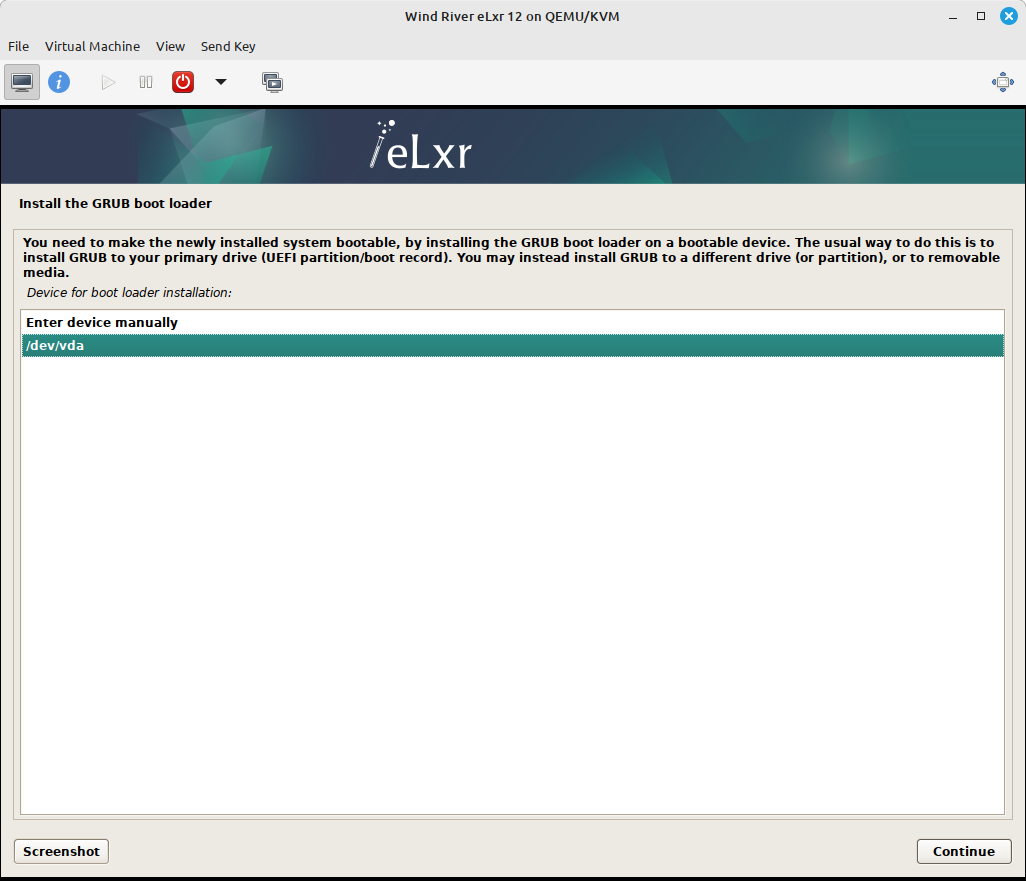Screen dimensions: 1026x881
Task: Click the red power shutdown icon
Action: (x=182, y=81)
